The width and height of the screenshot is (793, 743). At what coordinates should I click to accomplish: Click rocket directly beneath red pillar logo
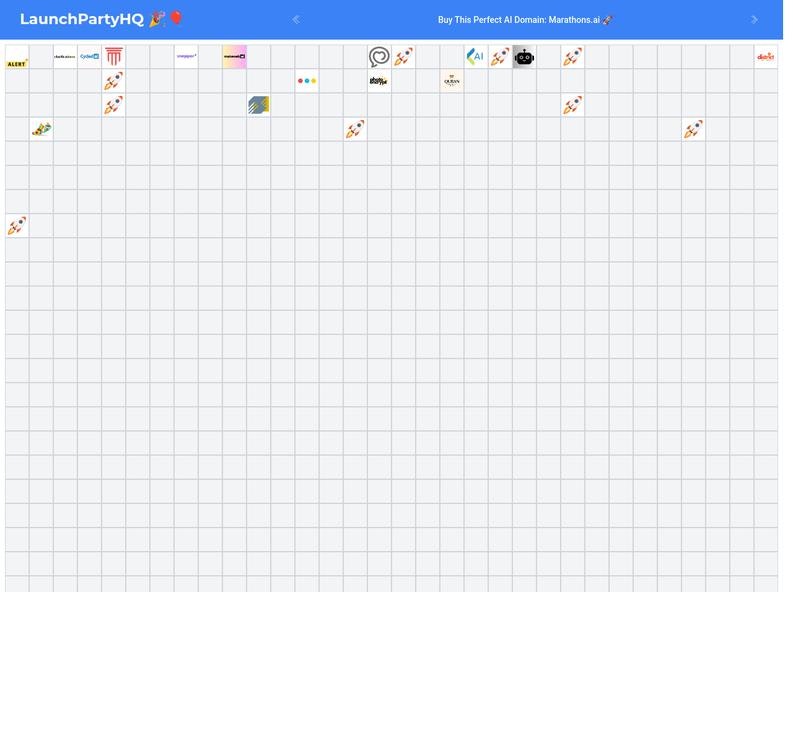[114, 81]
